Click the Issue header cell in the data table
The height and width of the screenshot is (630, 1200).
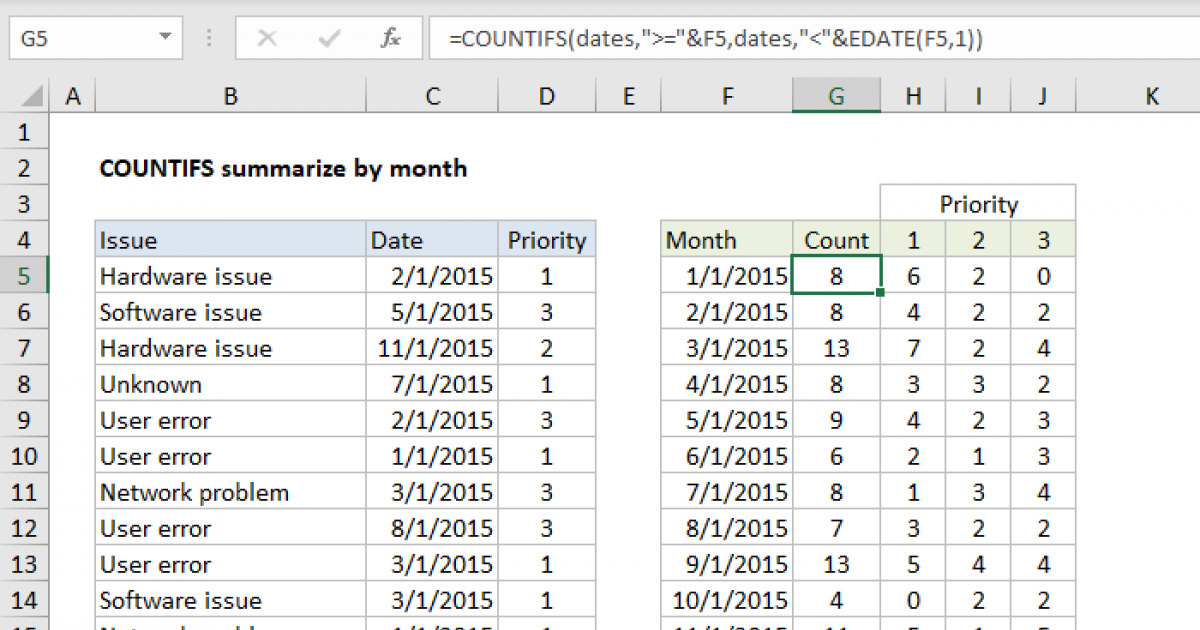click(x=230, y=239)
